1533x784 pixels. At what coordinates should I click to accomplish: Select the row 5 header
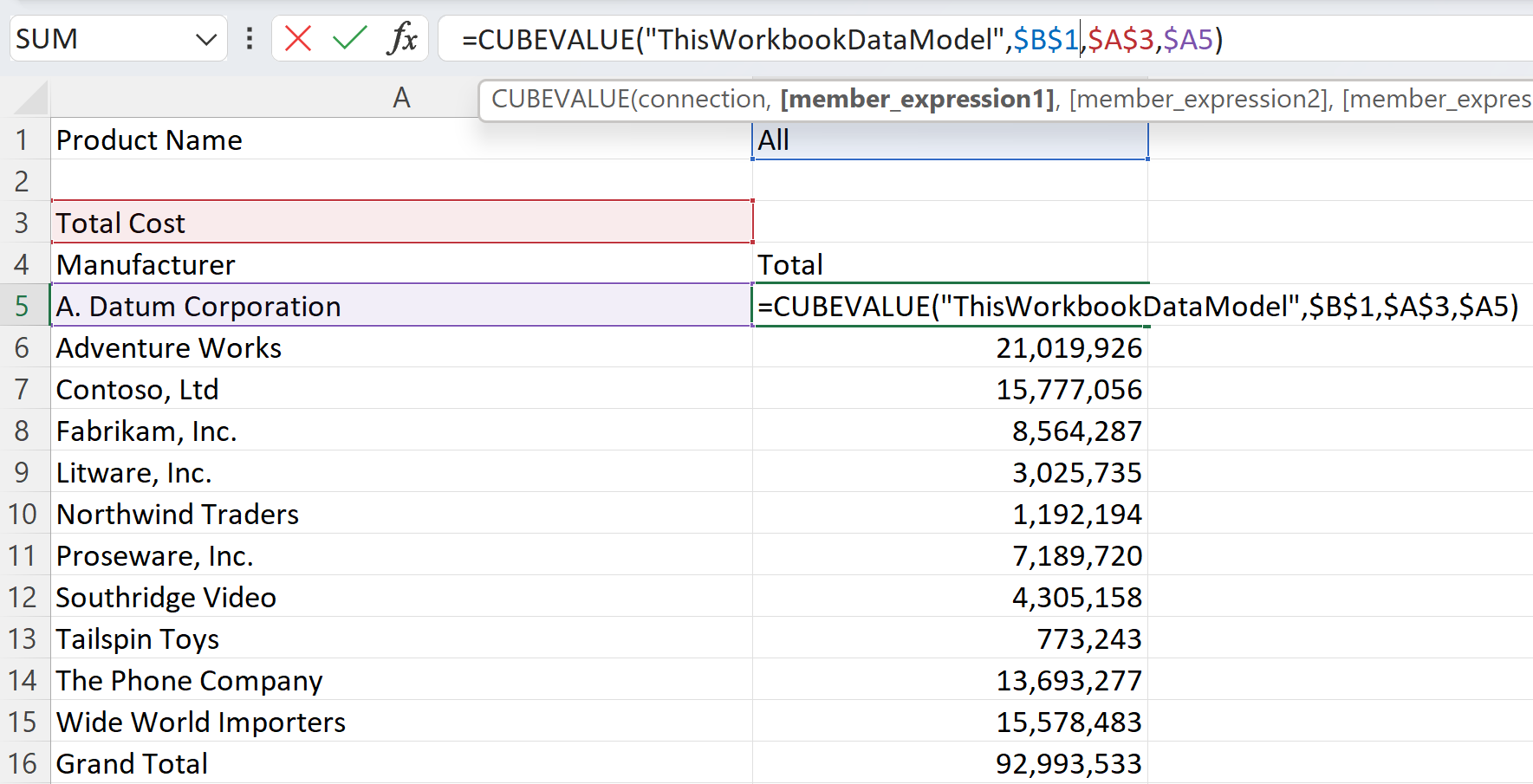pos(23,306)
